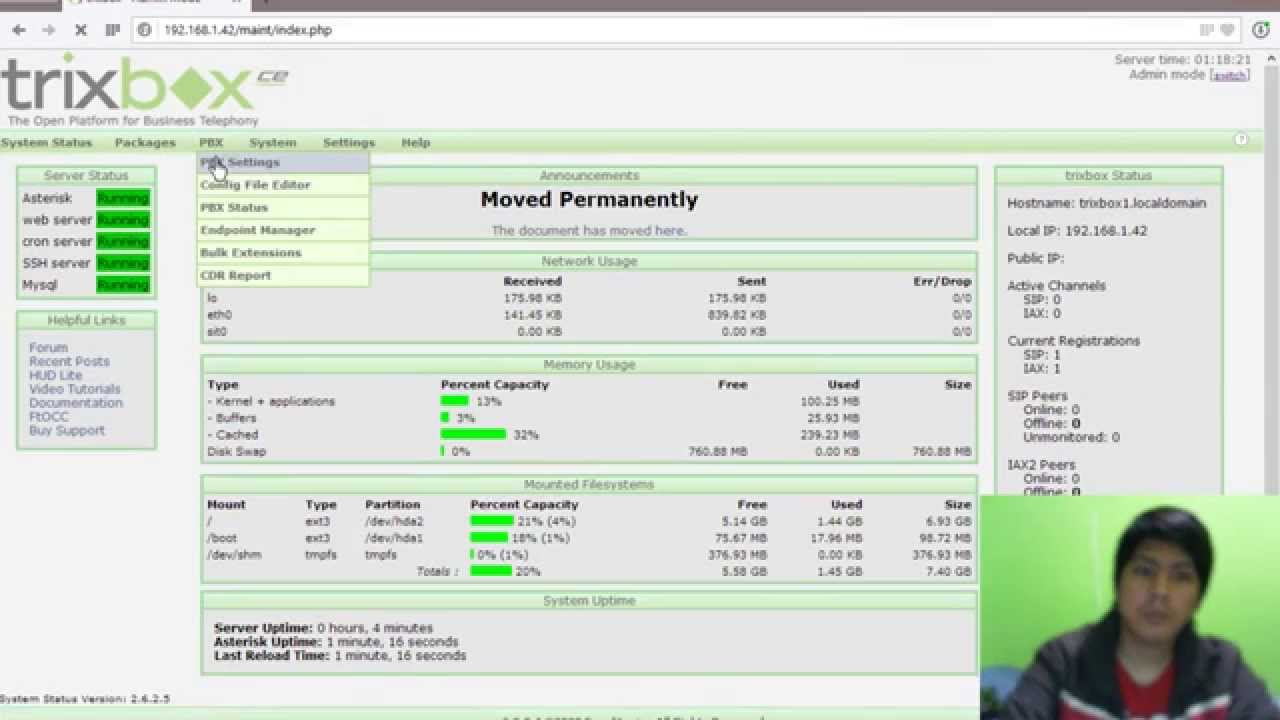The width and height of the screenshot is (1280, 720).
Task: Click the Memory Usage section header
Action: tap(589, 365)
